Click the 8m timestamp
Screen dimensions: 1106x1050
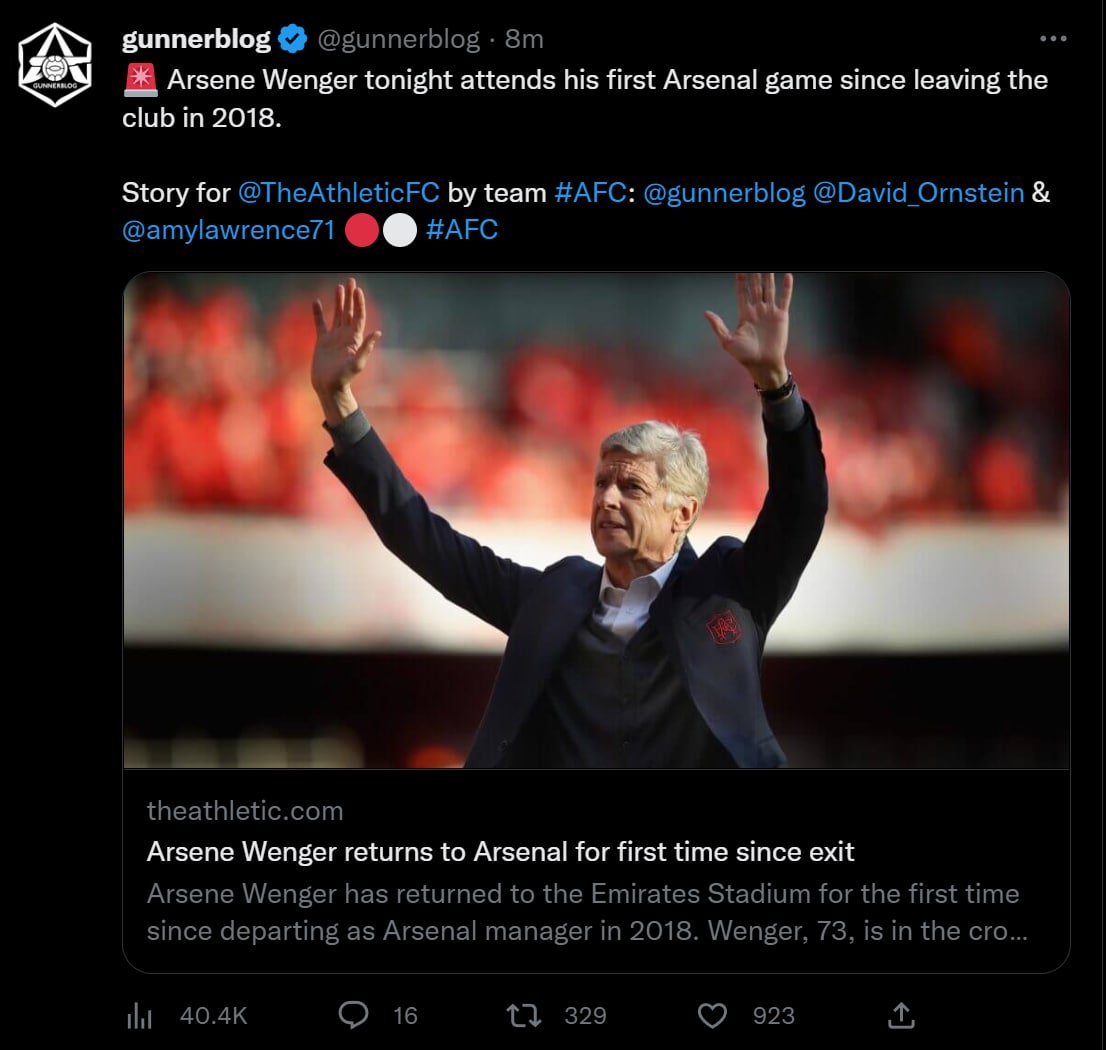[x=524, y=39]
